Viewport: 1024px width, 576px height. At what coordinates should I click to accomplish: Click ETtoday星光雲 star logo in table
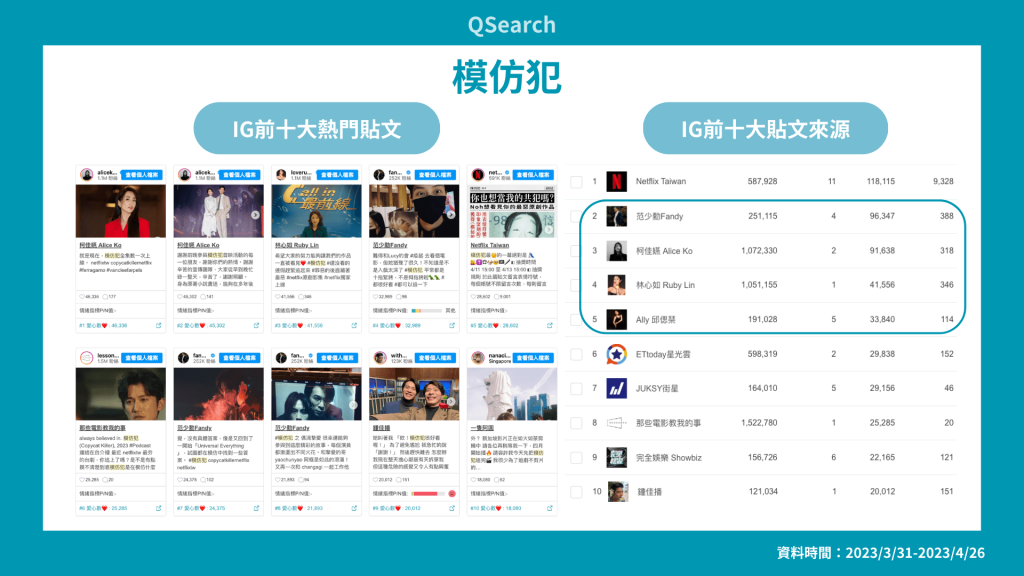coord(616,354)
